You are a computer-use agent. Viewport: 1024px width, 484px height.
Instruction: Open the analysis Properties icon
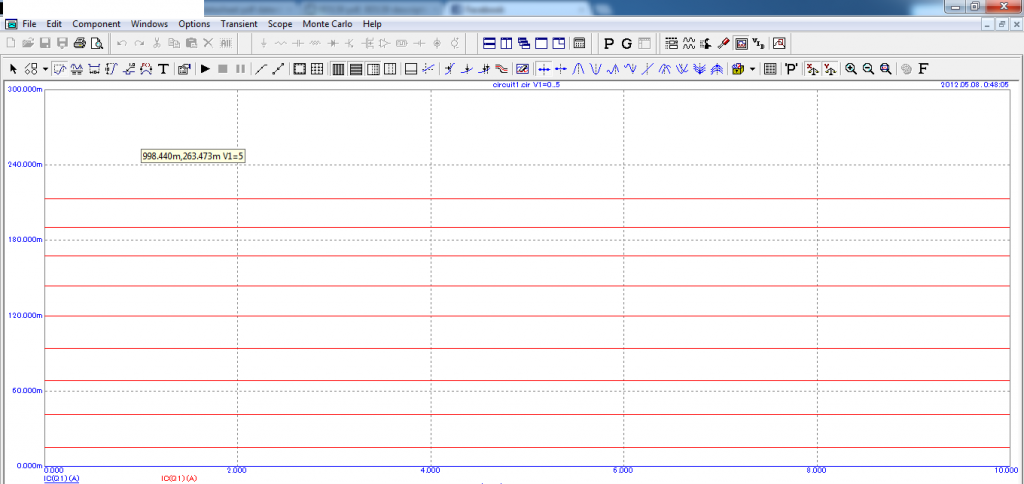click(184, 69)
